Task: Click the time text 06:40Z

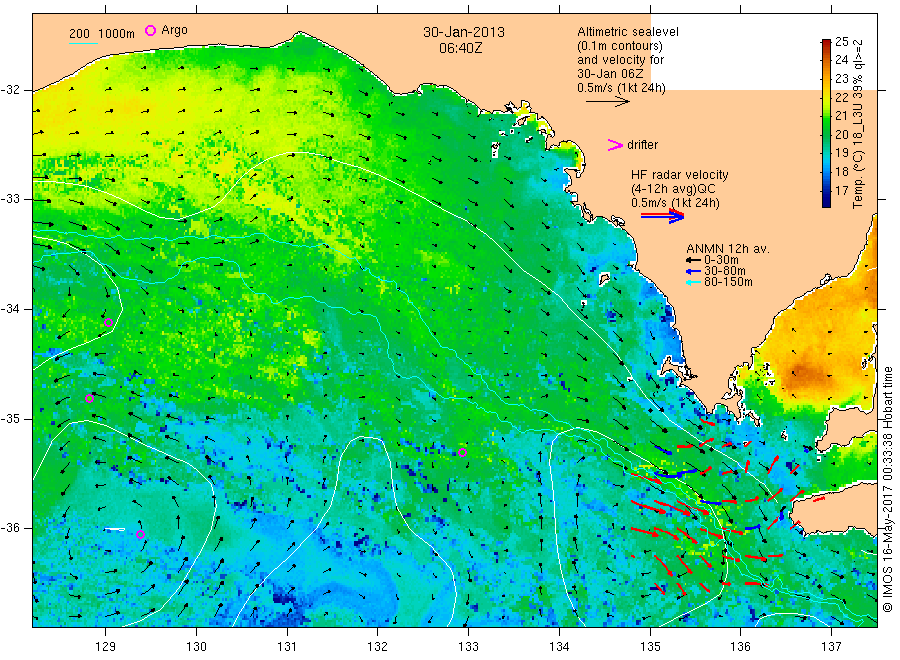Action: coord(460,48)
